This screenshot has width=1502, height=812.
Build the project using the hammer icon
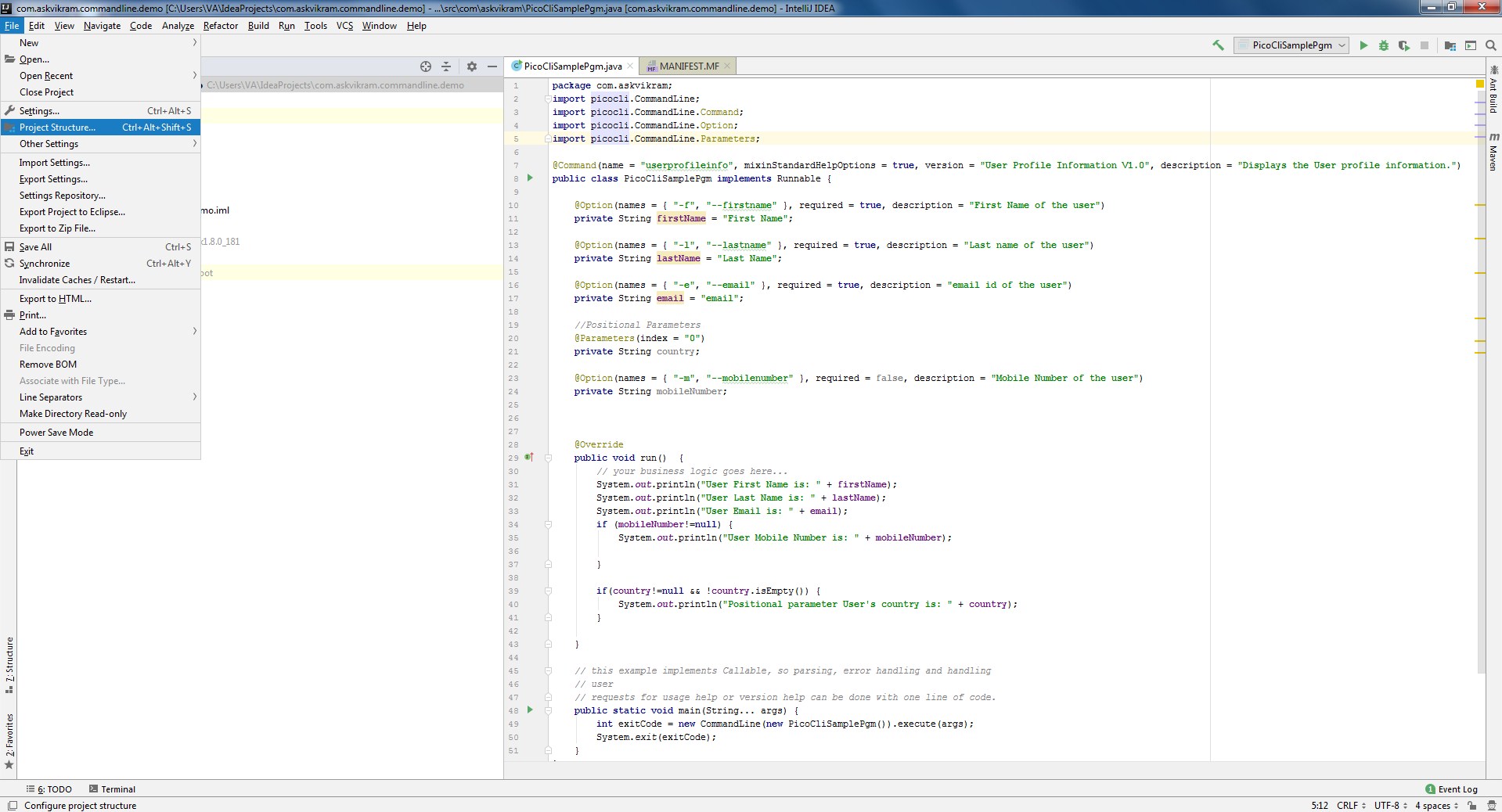(1218, 45)
